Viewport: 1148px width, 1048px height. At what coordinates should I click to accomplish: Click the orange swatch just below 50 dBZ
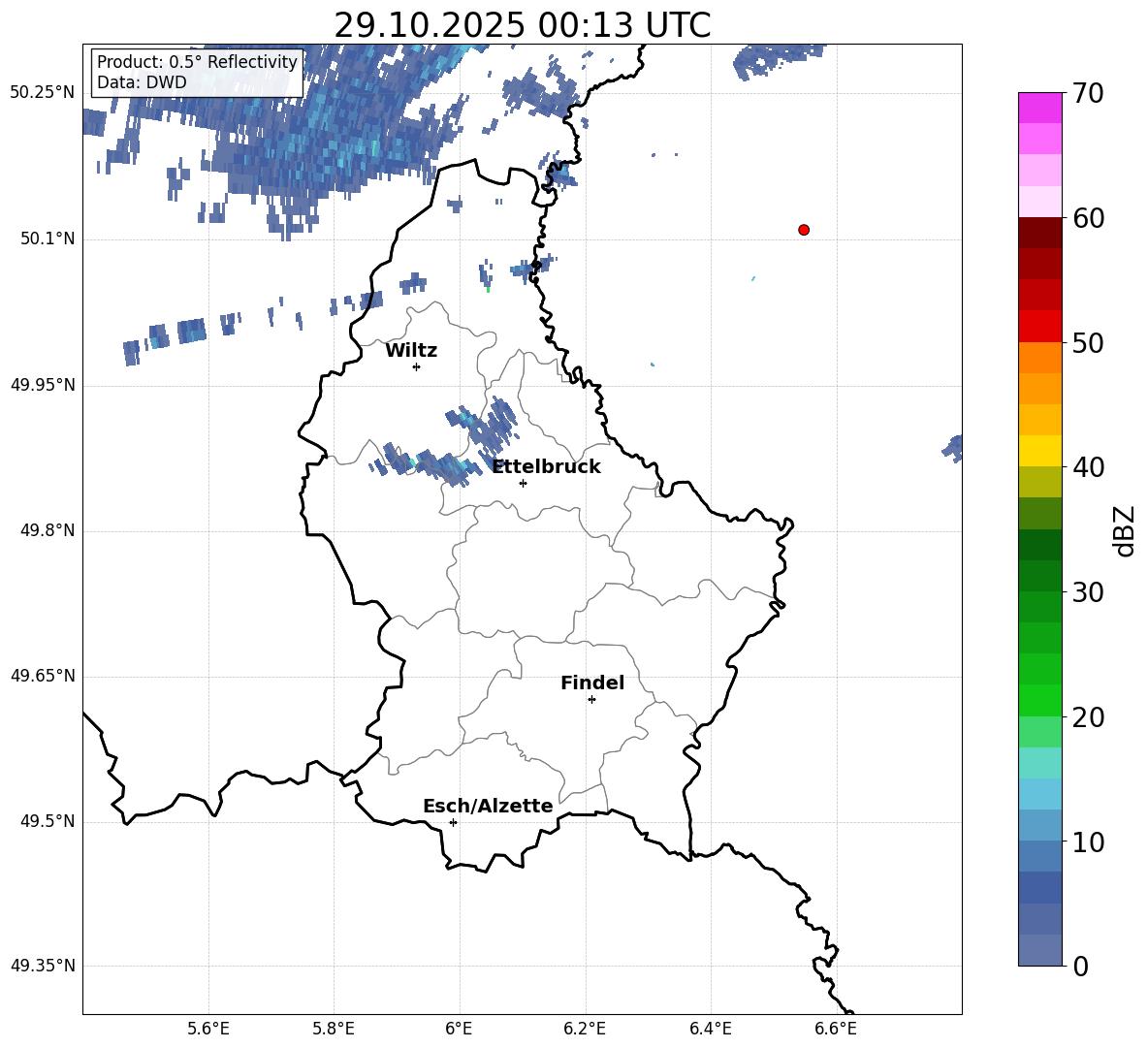[x=1039, y=358]
